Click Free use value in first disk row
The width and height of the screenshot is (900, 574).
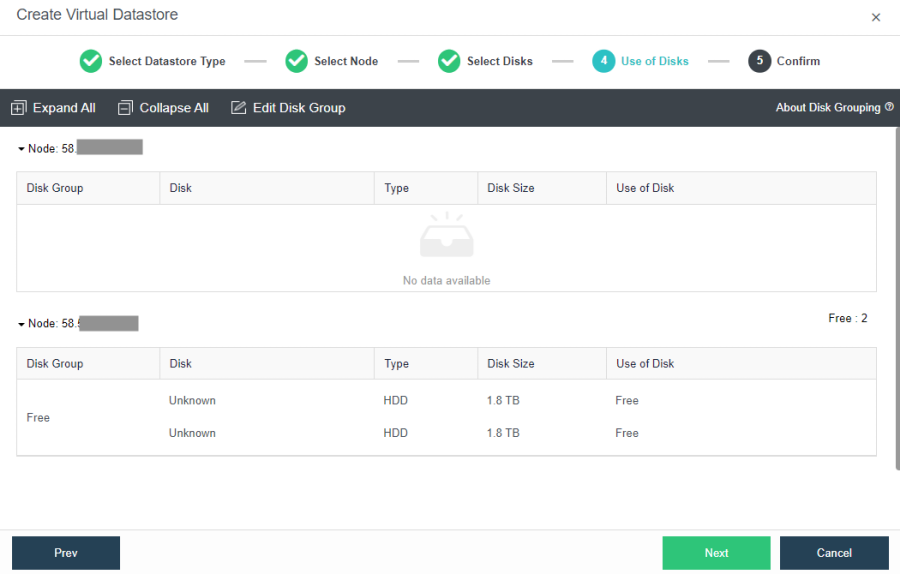627,401
